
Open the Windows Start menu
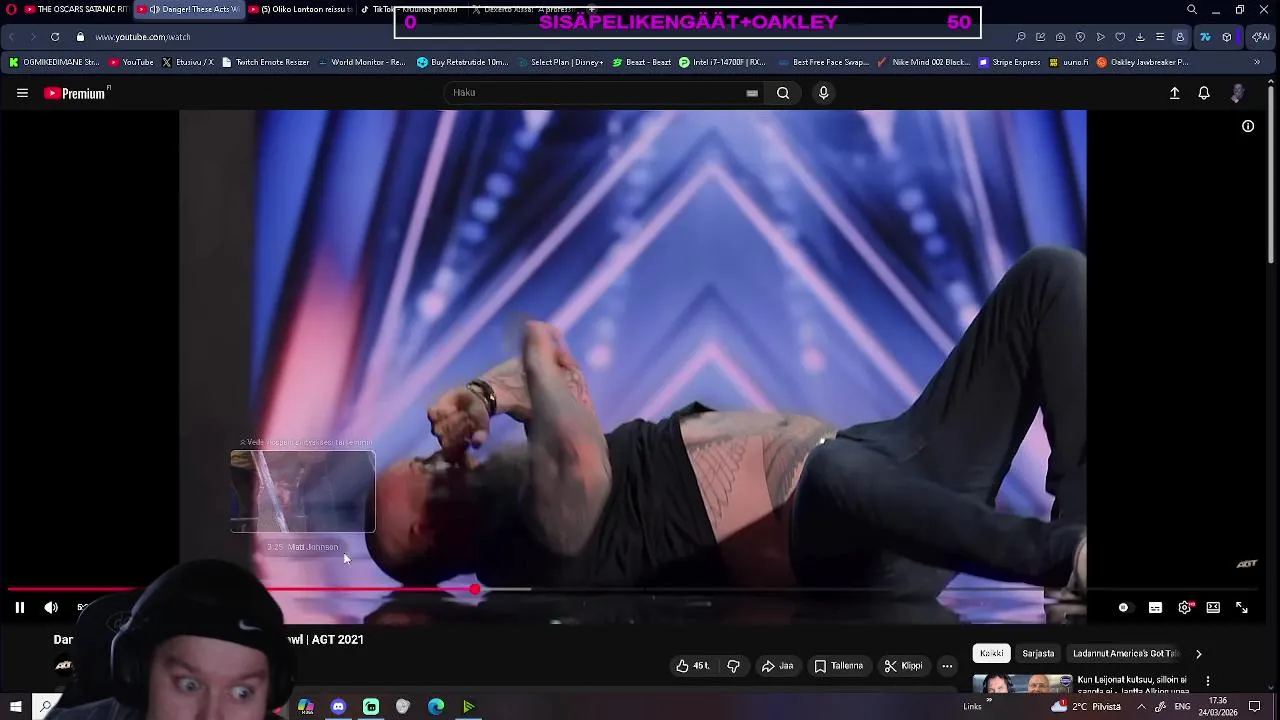(15, 707)
